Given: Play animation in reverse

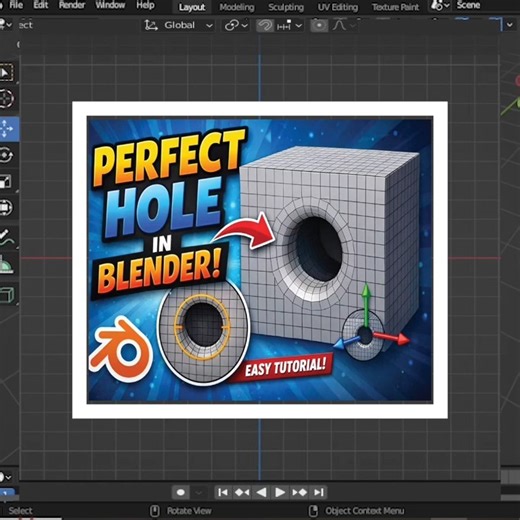Looking at the screenshot, I should 261,492.
